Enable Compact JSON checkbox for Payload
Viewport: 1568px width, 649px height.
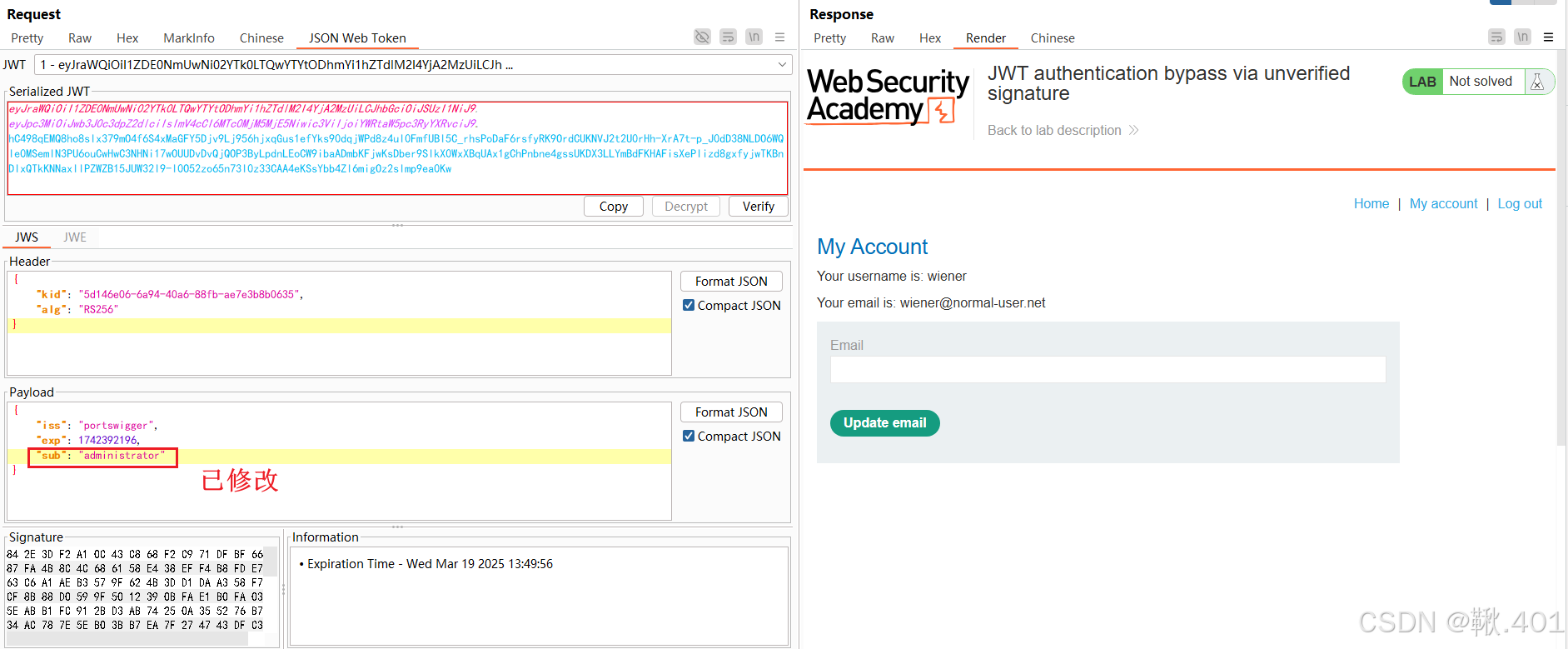pos(689,436)
